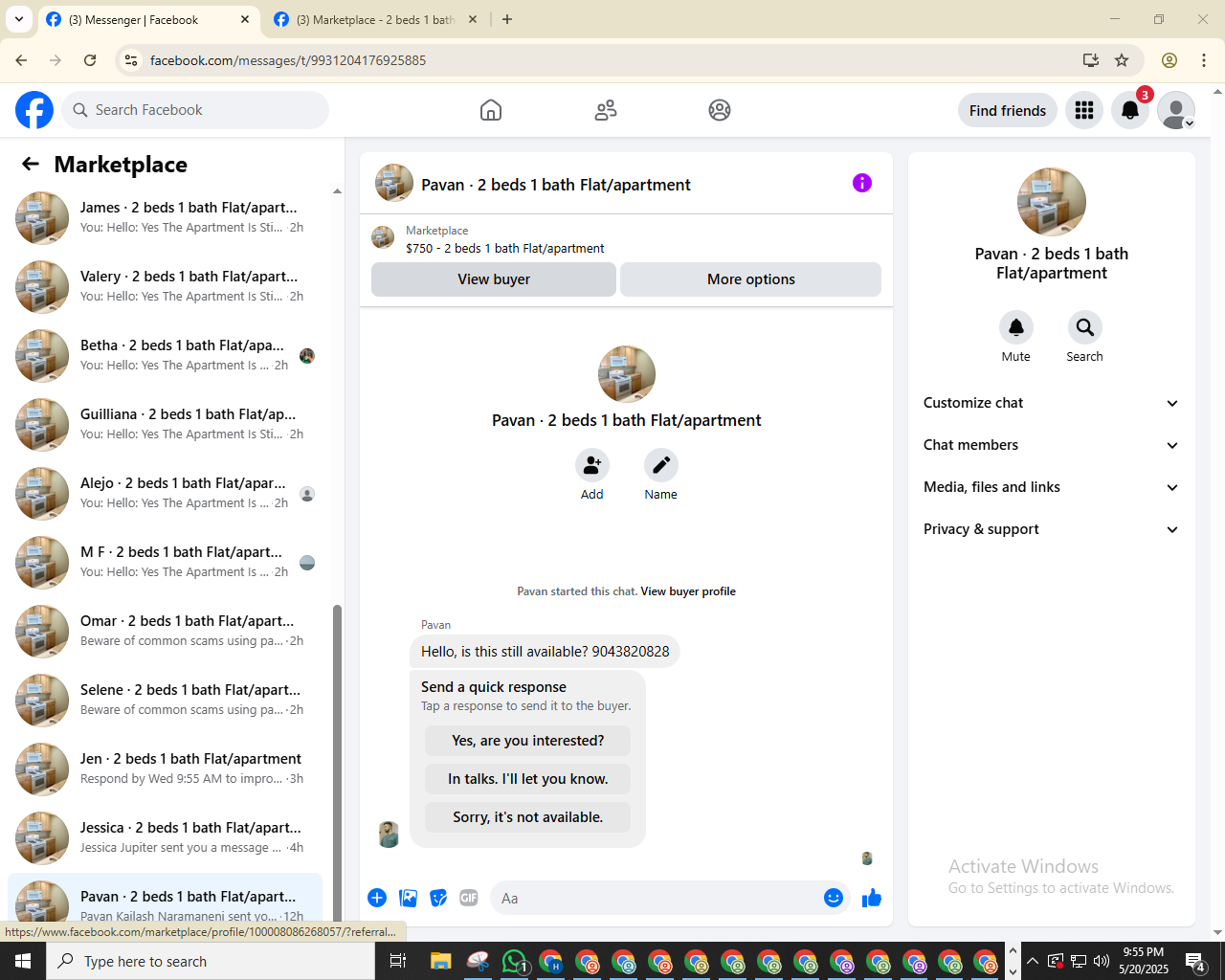Screen dimensions: 1225x980
Task: Open Betha conversation in the list
Action: coord(165,356)
